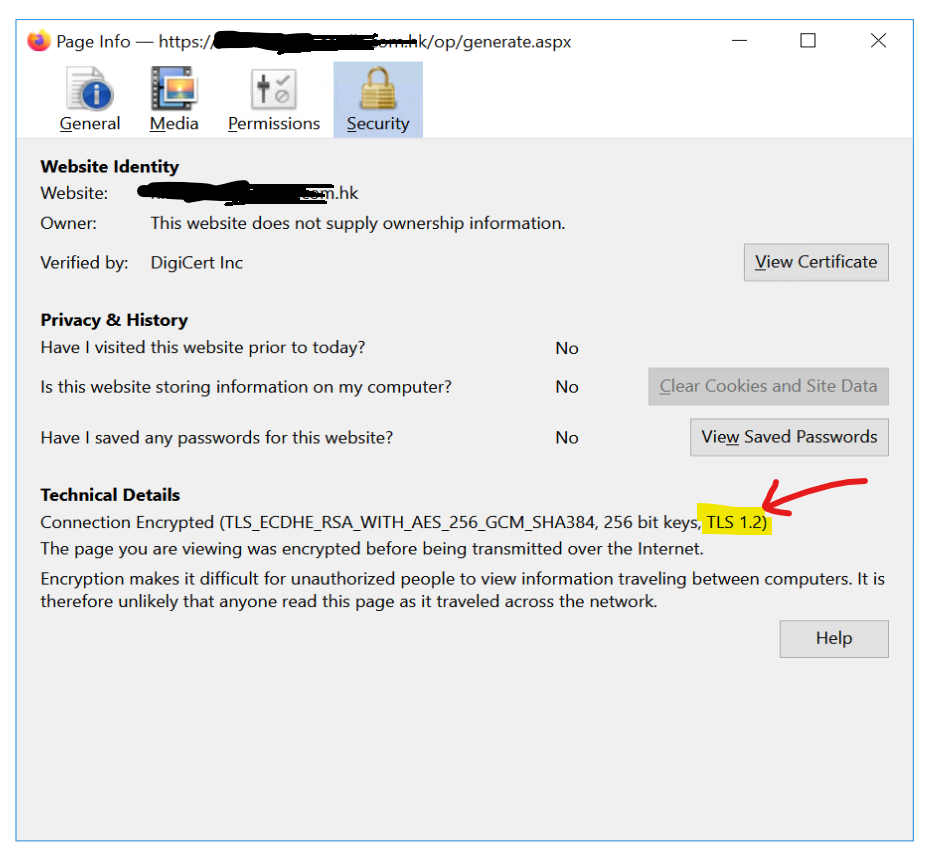Click the Help button

pos(833,638)
